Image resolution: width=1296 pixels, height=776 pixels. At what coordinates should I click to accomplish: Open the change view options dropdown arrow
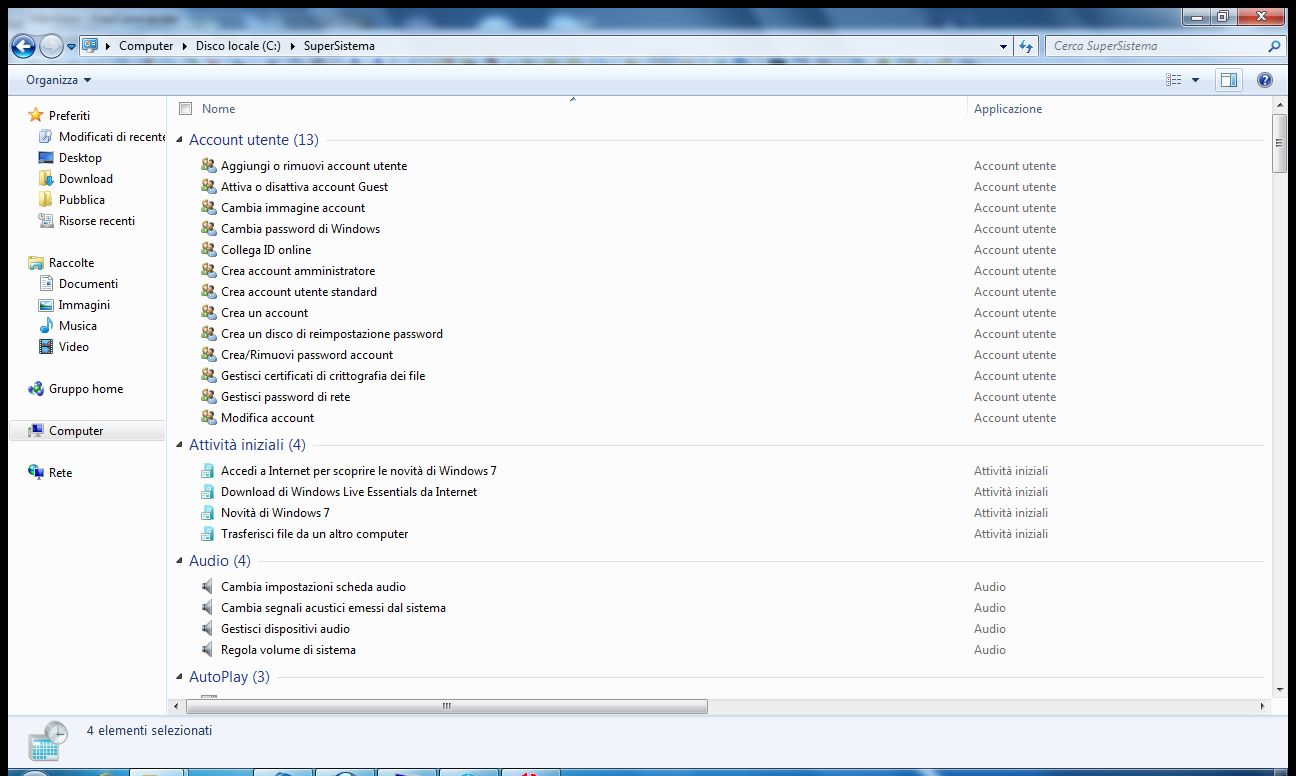1195,80
